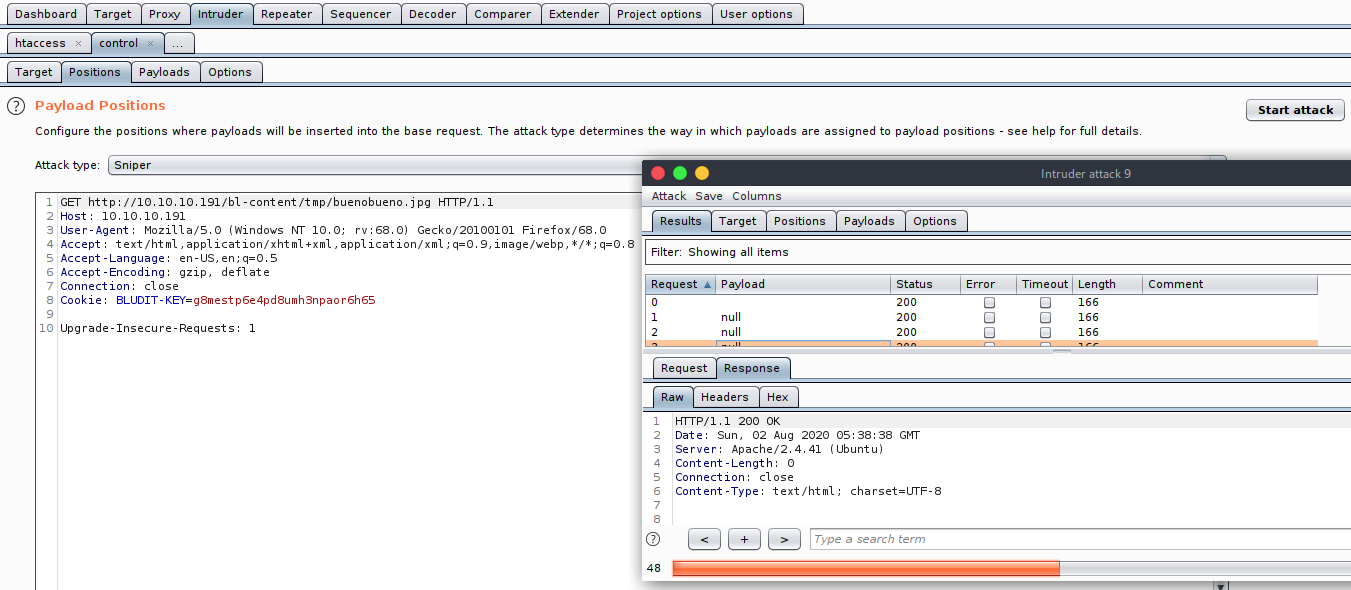
Task: Go to Repeater tab
Action: click(287, 14)
